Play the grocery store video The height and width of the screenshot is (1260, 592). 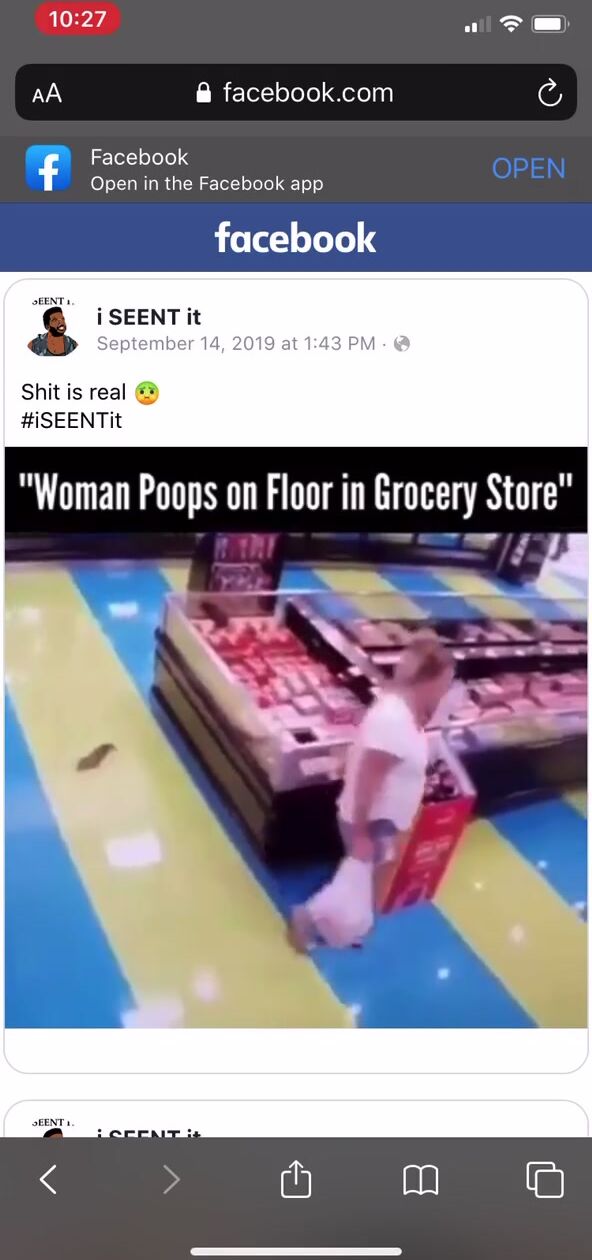tap(296, 737)
